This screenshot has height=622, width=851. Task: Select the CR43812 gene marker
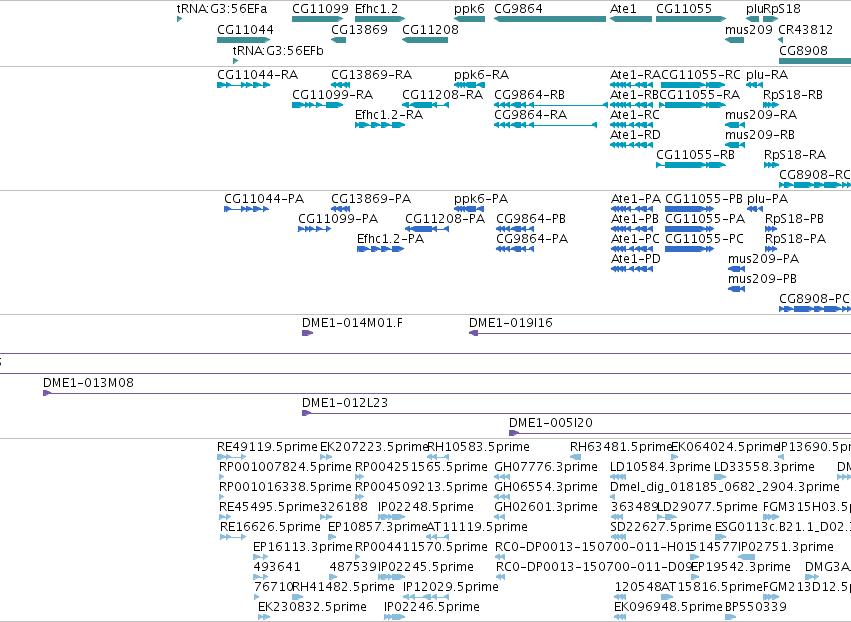[x=780, y=40]
